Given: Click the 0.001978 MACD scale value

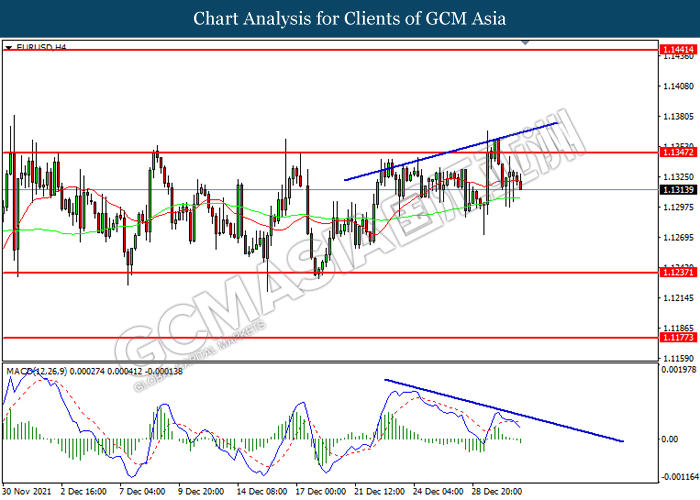Looking at the screenshot, I should click(x=679, y=370).
